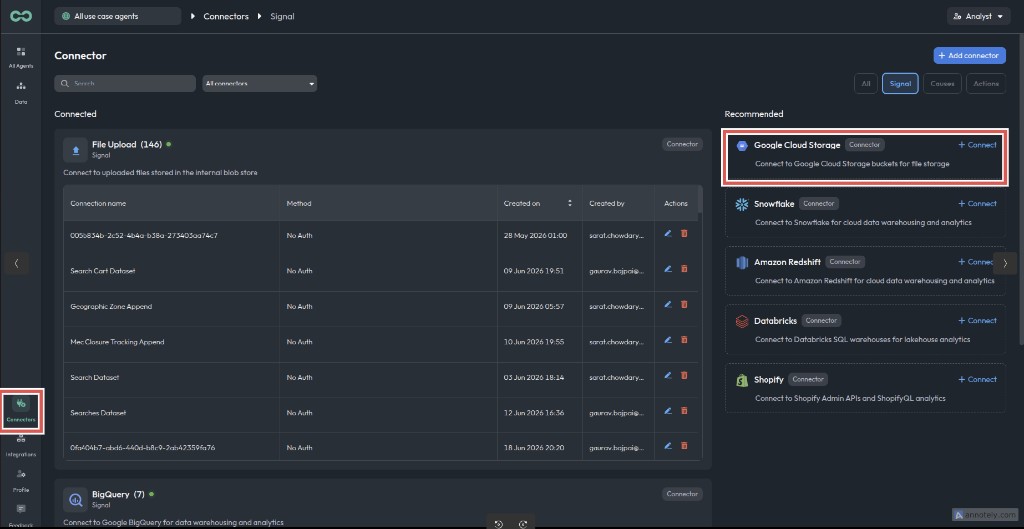
Task: Connect Amazon Redshift connector
Action: tap(976, 262)
